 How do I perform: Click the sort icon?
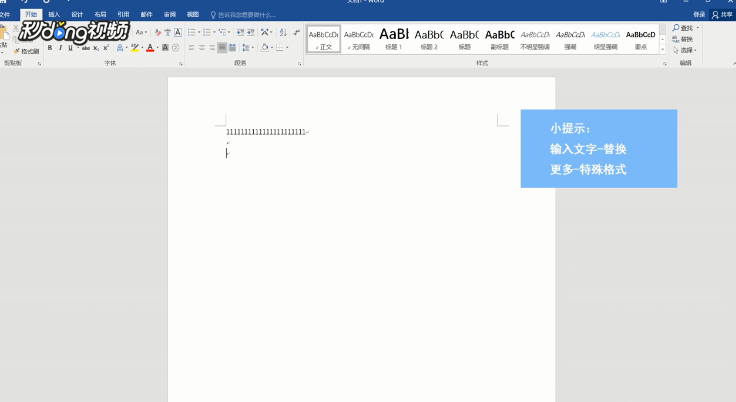[283, 32]
